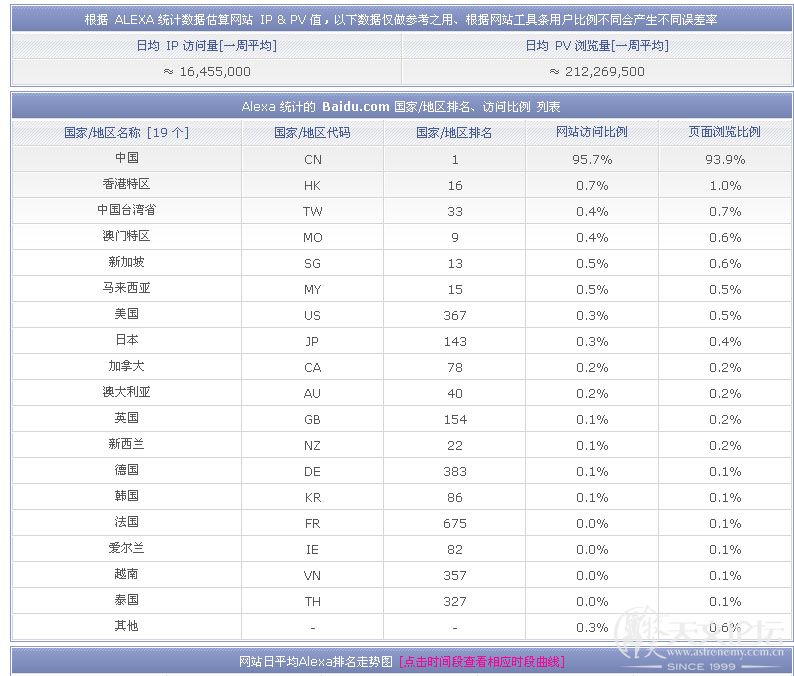Viewport: 794px width, 676px height.
Task: Click the 网站日平均Alexa排名走势图 section title
Action: click(316, 661)
